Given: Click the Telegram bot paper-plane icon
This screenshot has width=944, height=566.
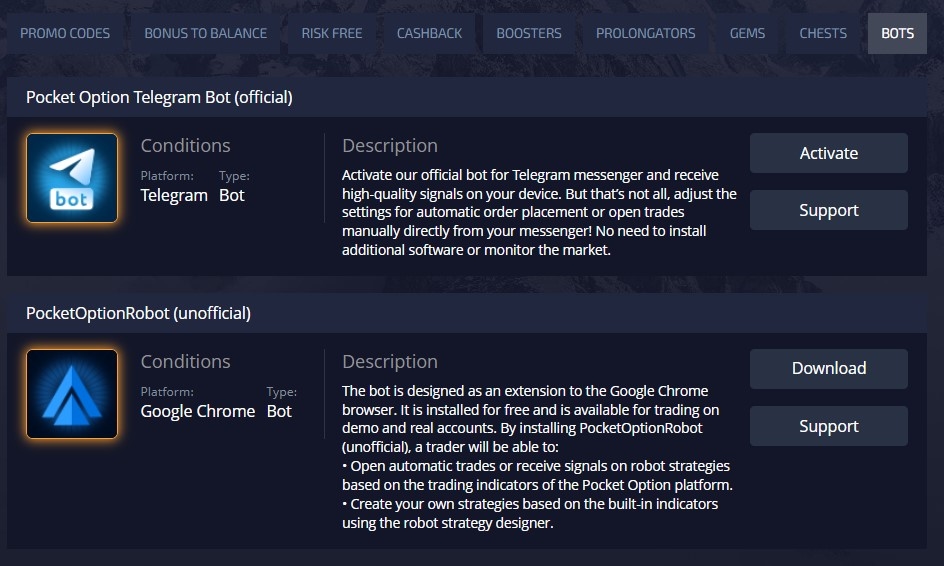Looking at the screenshot, I should tap(72, 178).
